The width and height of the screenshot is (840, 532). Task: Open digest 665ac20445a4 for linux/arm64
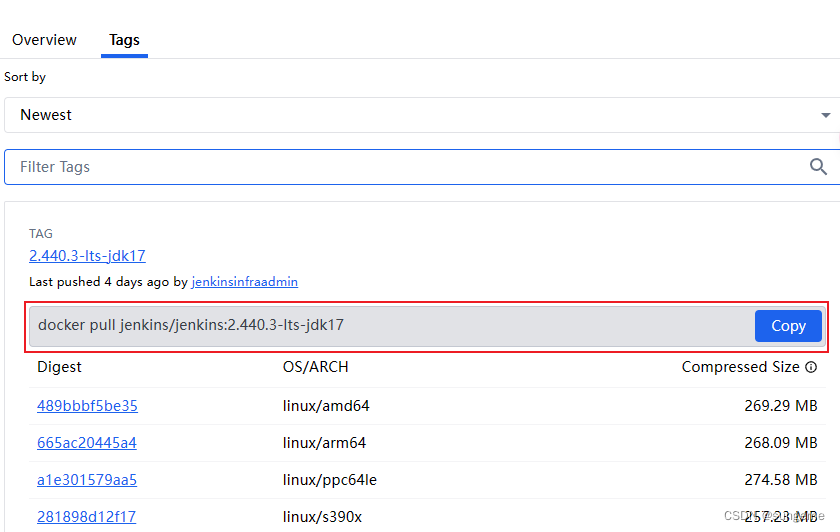pyautogui.click(x=87, y=443)
